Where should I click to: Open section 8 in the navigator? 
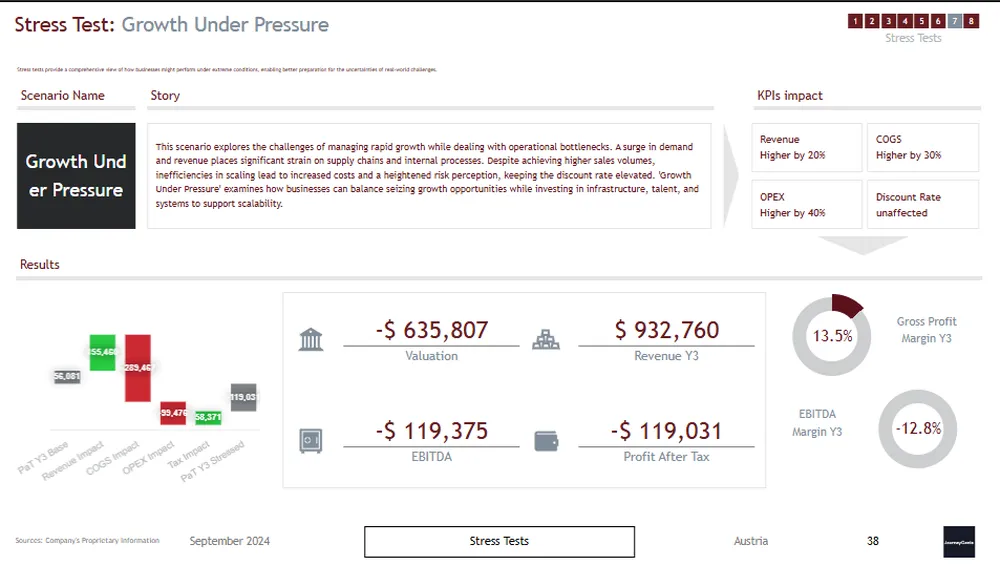tap(971, 21)
